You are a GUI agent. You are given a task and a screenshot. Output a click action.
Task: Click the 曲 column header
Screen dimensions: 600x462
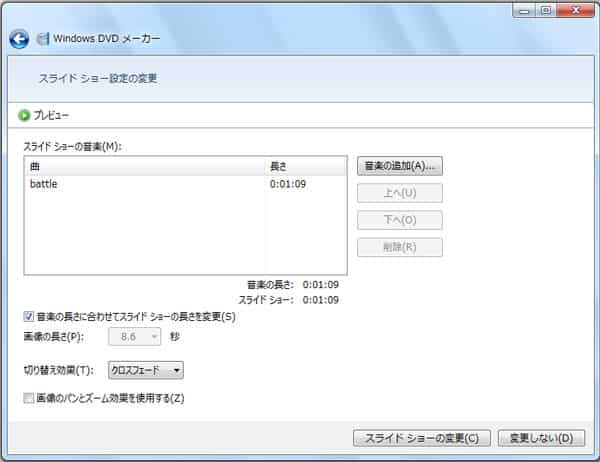pos(145,166)
